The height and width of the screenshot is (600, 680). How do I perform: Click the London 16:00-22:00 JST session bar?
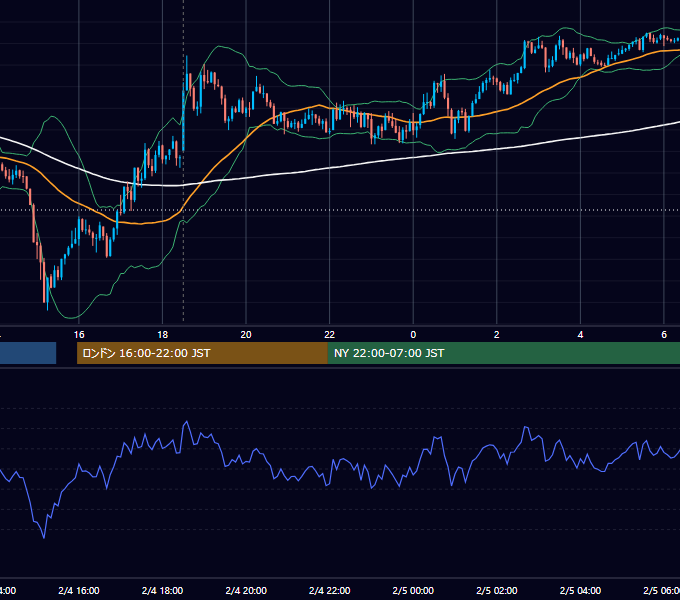pyautogui.click(x=202, y=353)
